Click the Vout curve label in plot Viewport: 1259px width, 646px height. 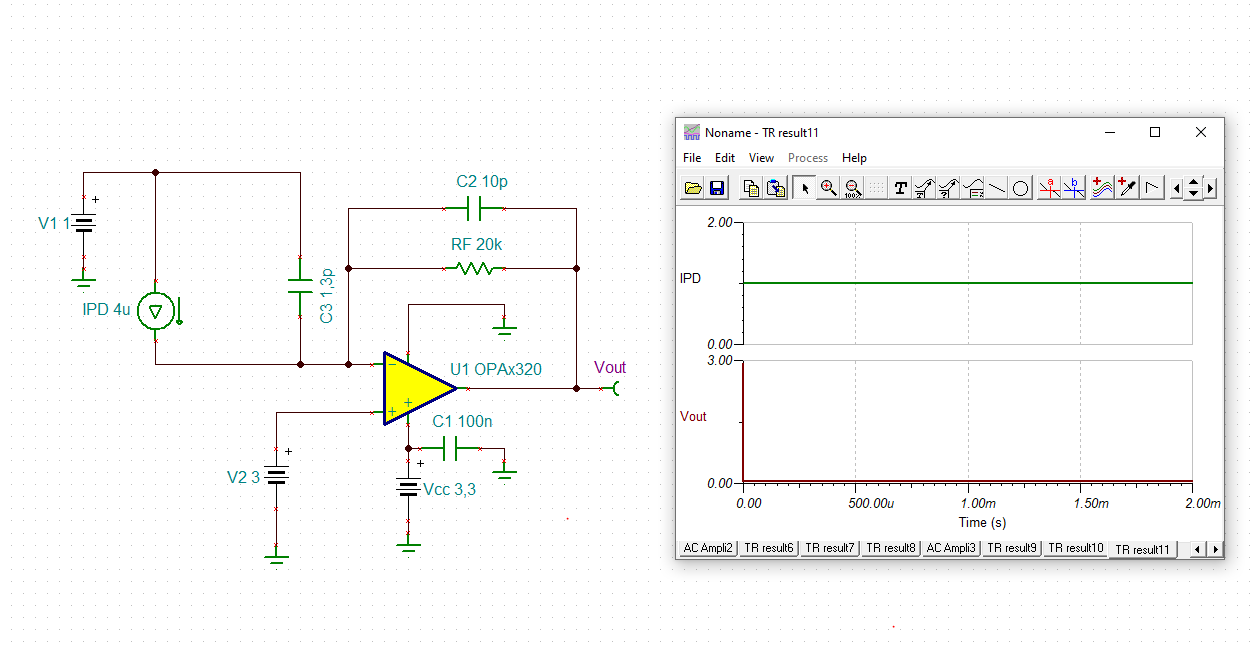click(x=693, y=416)
